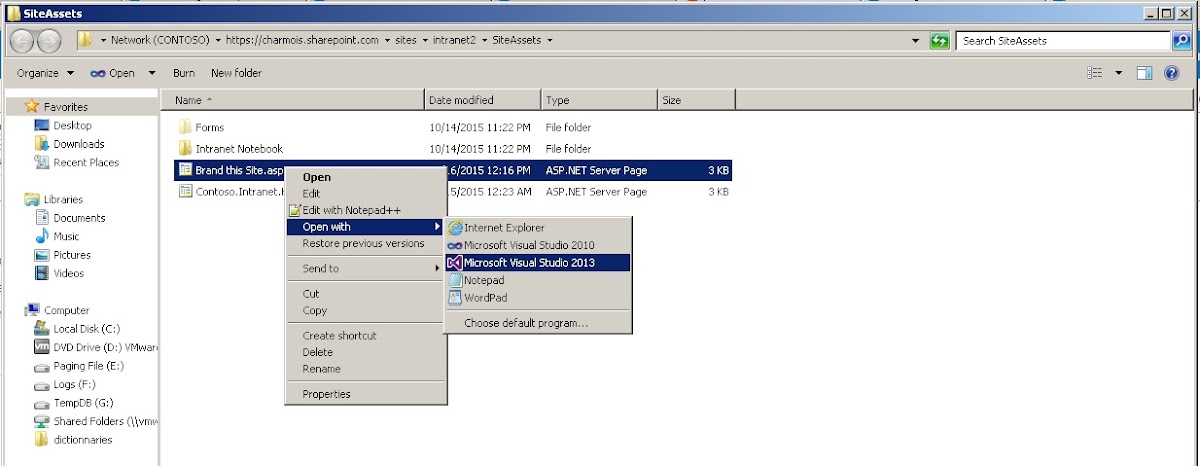The image size is (1200, 466).
Task: Open with Notepad
Action: [538, 280]
